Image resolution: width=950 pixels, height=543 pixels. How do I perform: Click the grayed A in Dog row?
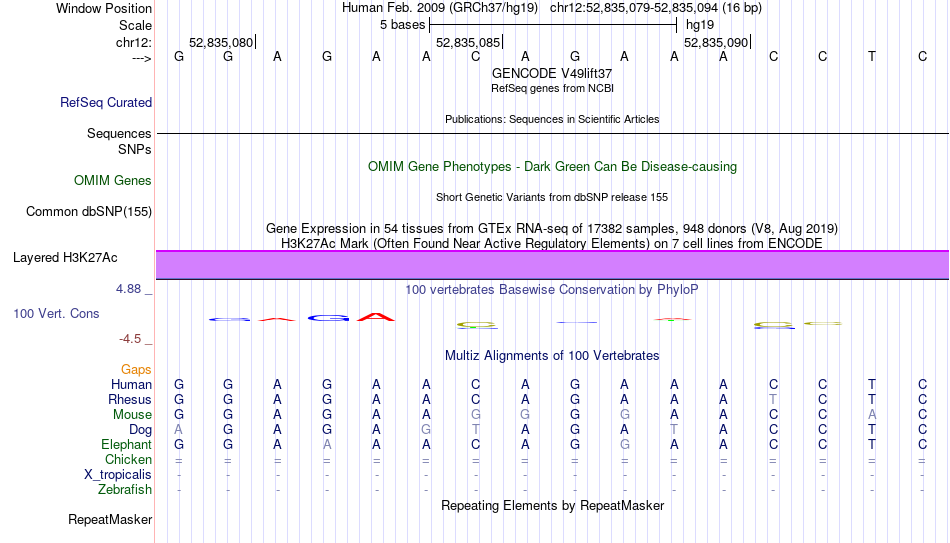click(179, 430)
